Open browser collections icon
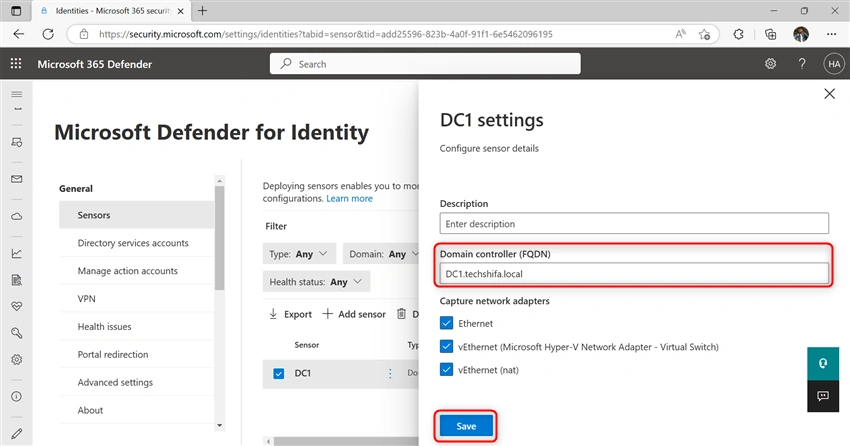 tap(770, 34)
